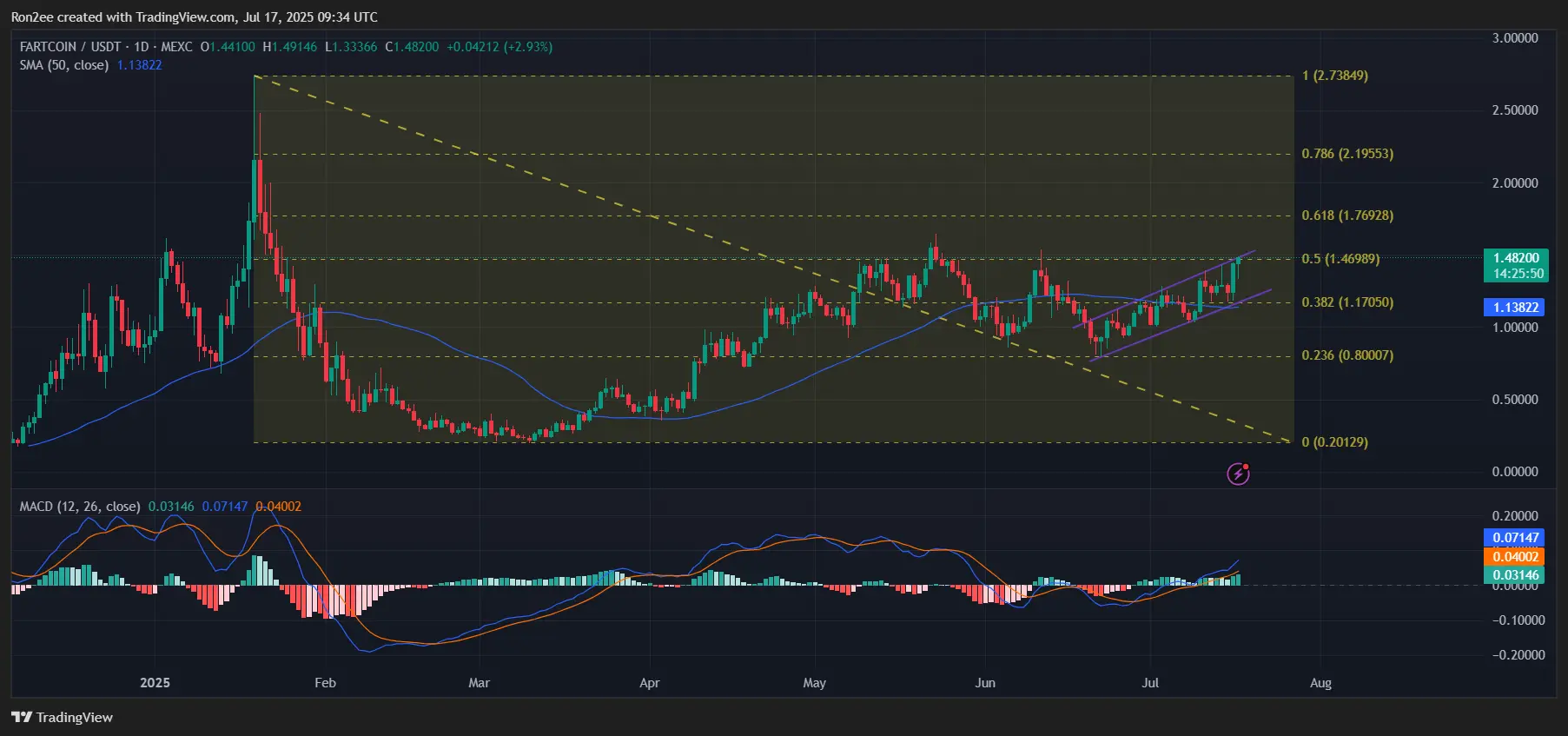Click Fibonacci level label 1 (2.73849)
This screenshot has height=736, width=1568.
point(1335,76)
